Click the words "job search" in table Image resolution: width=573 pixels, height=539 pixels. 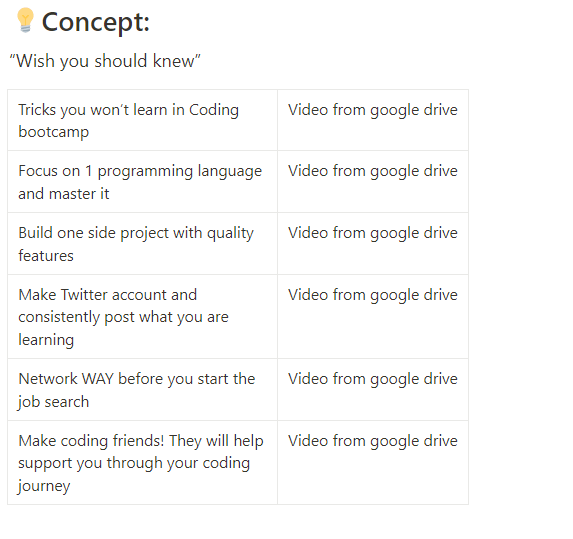[x=53, y=402]
